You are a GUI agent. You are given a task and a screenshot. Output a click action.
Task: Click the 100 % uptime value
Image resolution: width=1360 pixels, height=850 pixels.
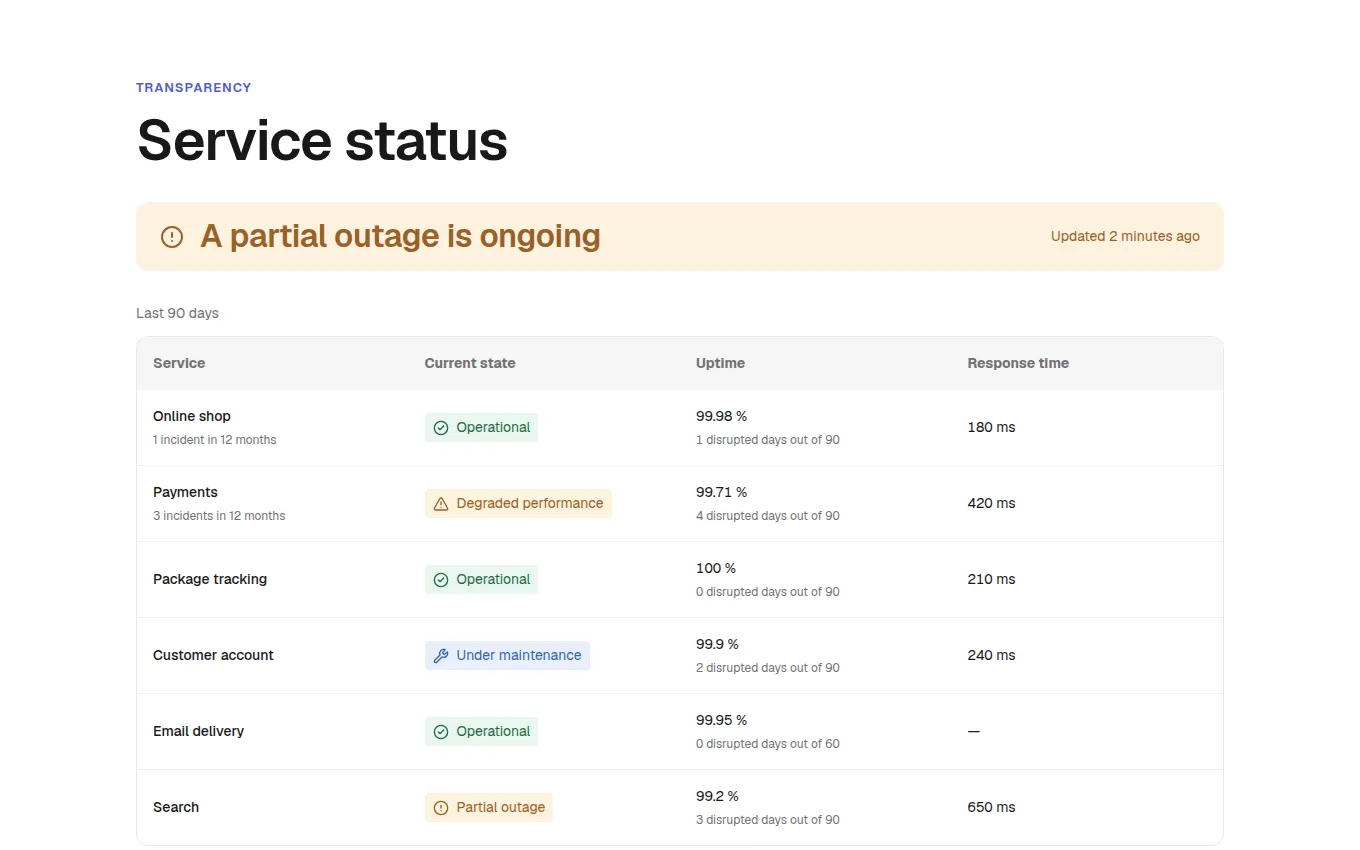[716, 568]
